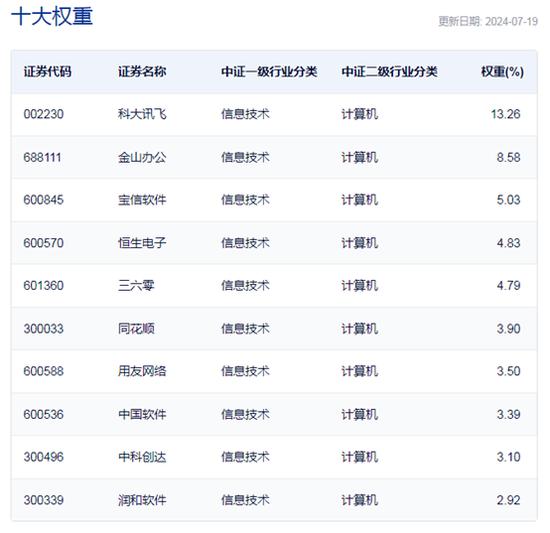
Task: Click 计算机 in the 中科创达 row
Action: tap(360, 457)
